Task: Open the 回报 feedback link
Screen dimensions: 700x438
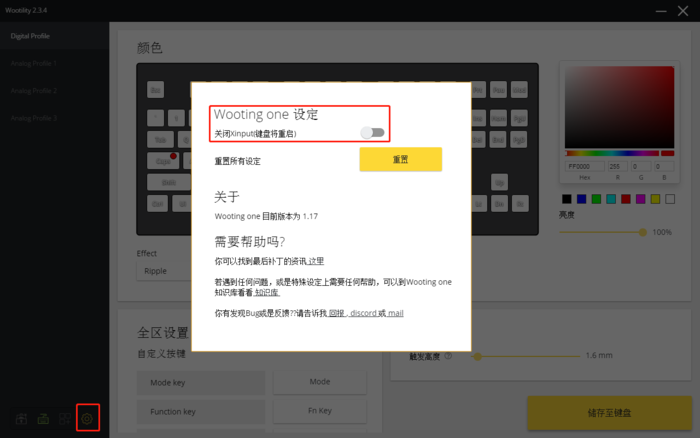Action: pyautogui.click(x=337, y=313)
